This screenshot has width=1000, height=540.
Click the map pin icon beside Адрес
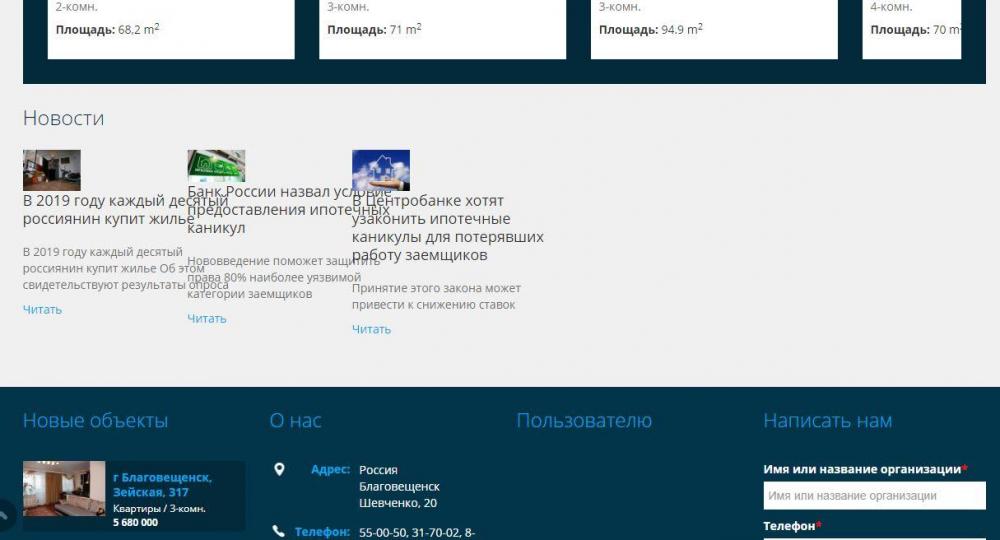click(x=279, y=469)
